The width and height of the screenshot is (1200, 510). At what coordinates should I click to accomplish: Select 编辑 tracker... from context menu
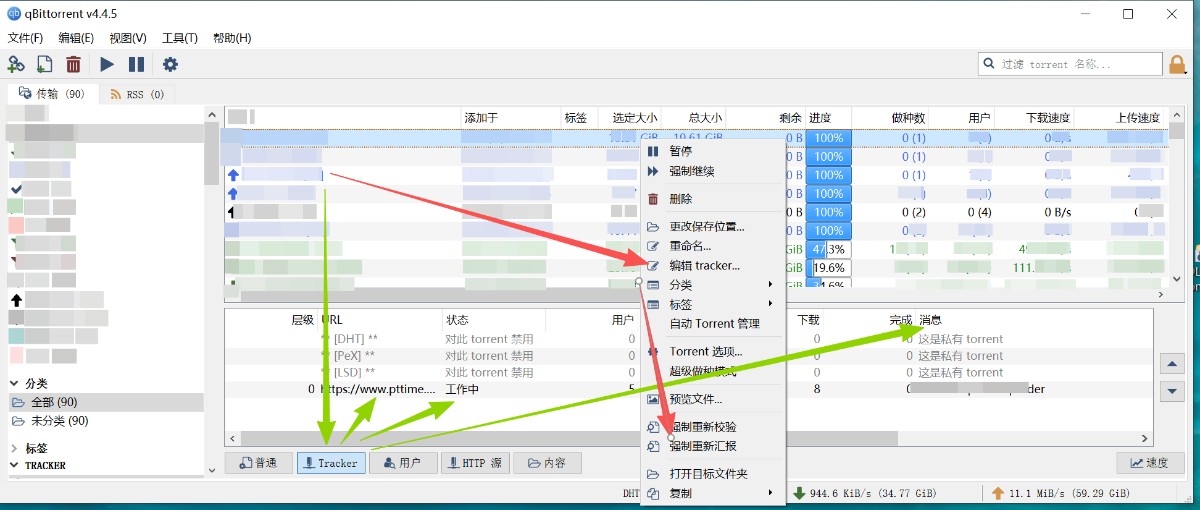click(x=712, y=266)
